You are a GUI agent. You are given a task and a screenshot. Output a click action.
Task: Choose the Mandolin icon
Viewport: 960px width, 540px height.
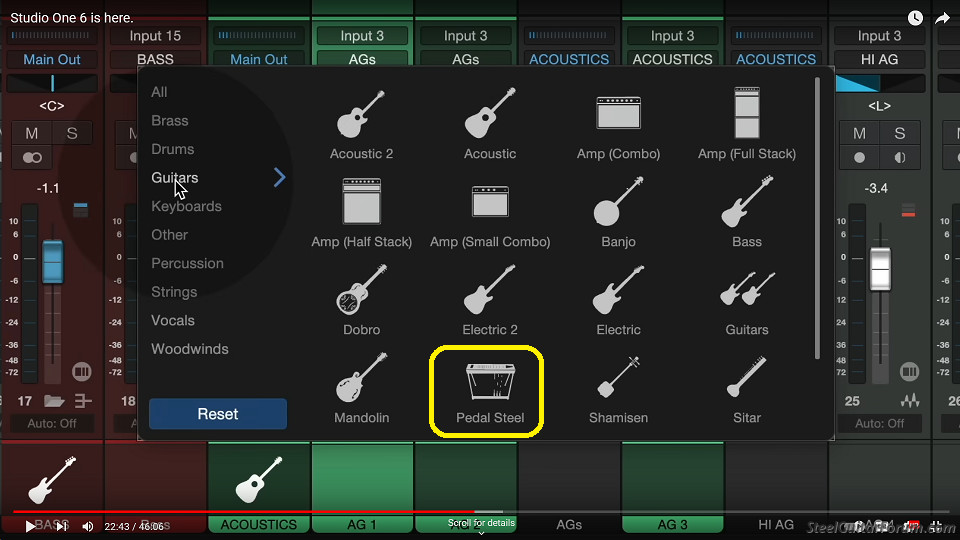[x=361, y=382]
